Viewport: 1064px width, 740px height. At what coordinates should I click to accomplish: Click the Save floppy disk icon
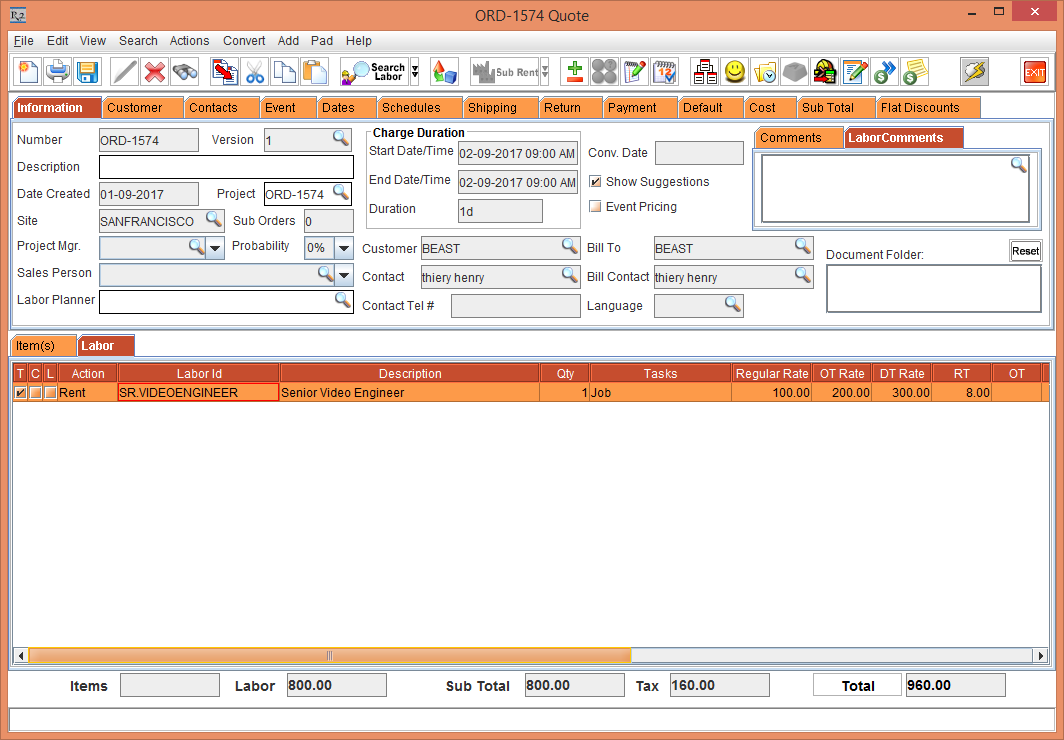point(86,72)
